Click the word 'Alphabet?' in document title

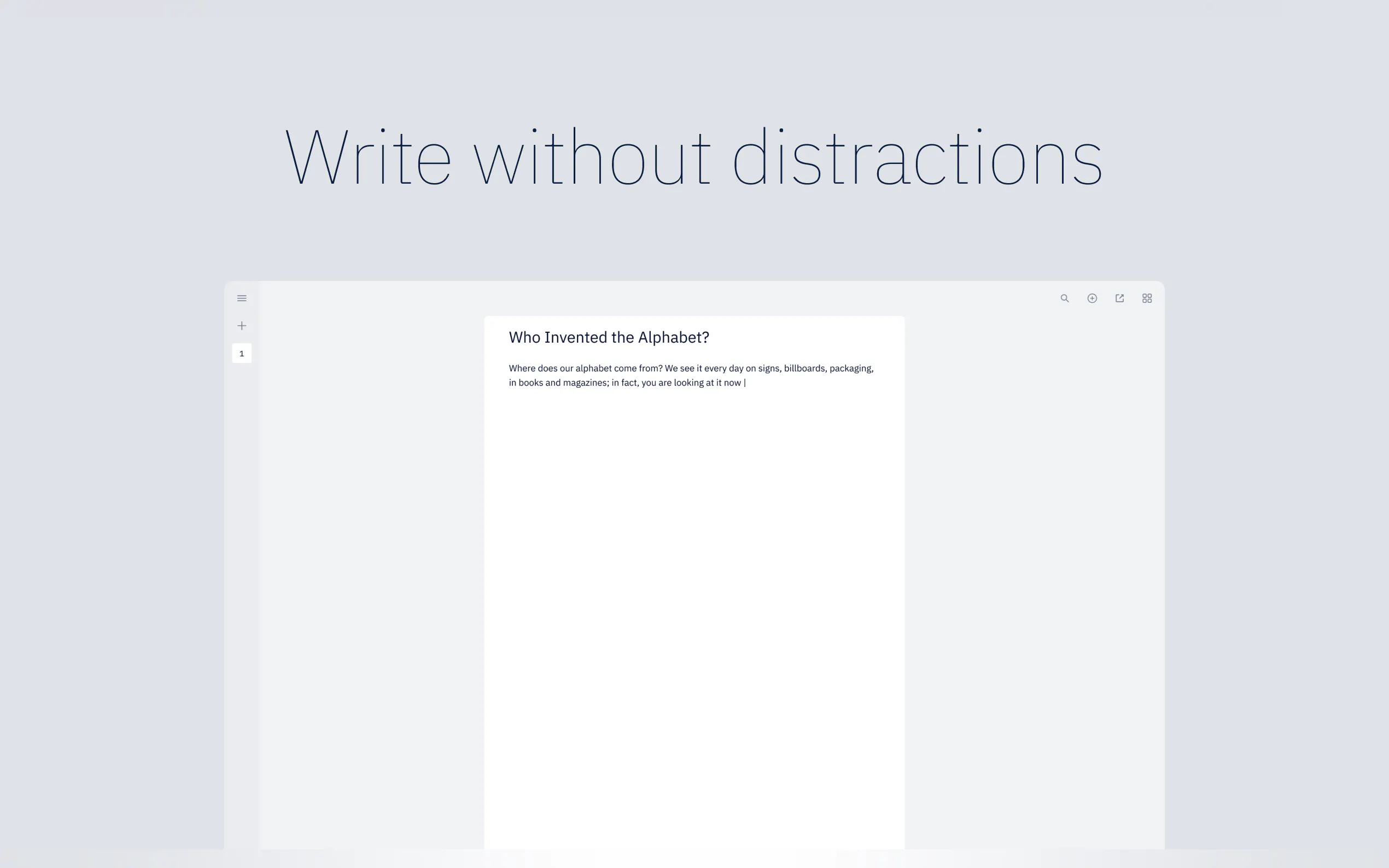(x=673, y=338)
